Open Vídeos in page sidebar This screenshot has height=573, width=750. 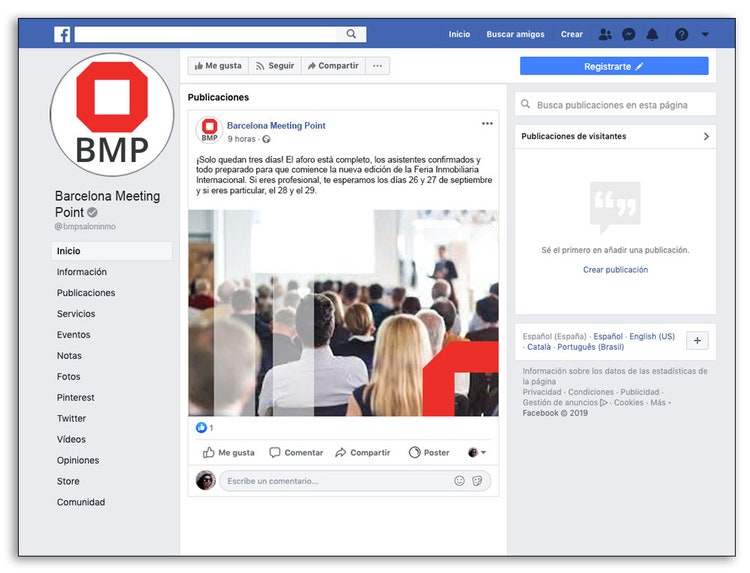click(71, 440)
